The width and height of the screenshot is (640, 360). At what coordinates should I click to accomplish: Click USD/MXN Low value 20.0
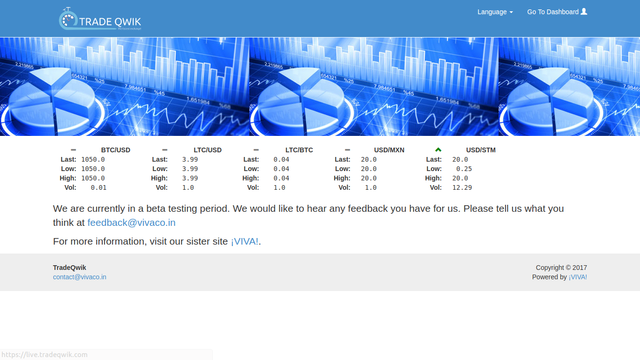[x=369, y=169]
